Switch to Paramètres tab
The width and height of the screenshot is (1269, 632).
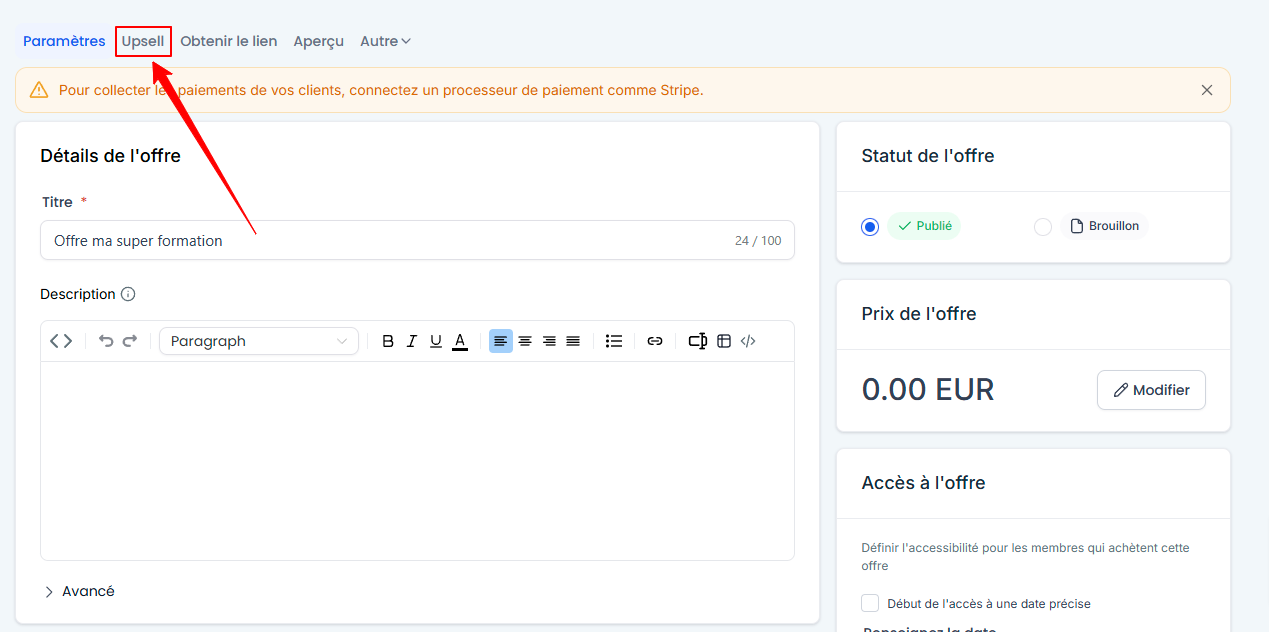pos(64,41)
